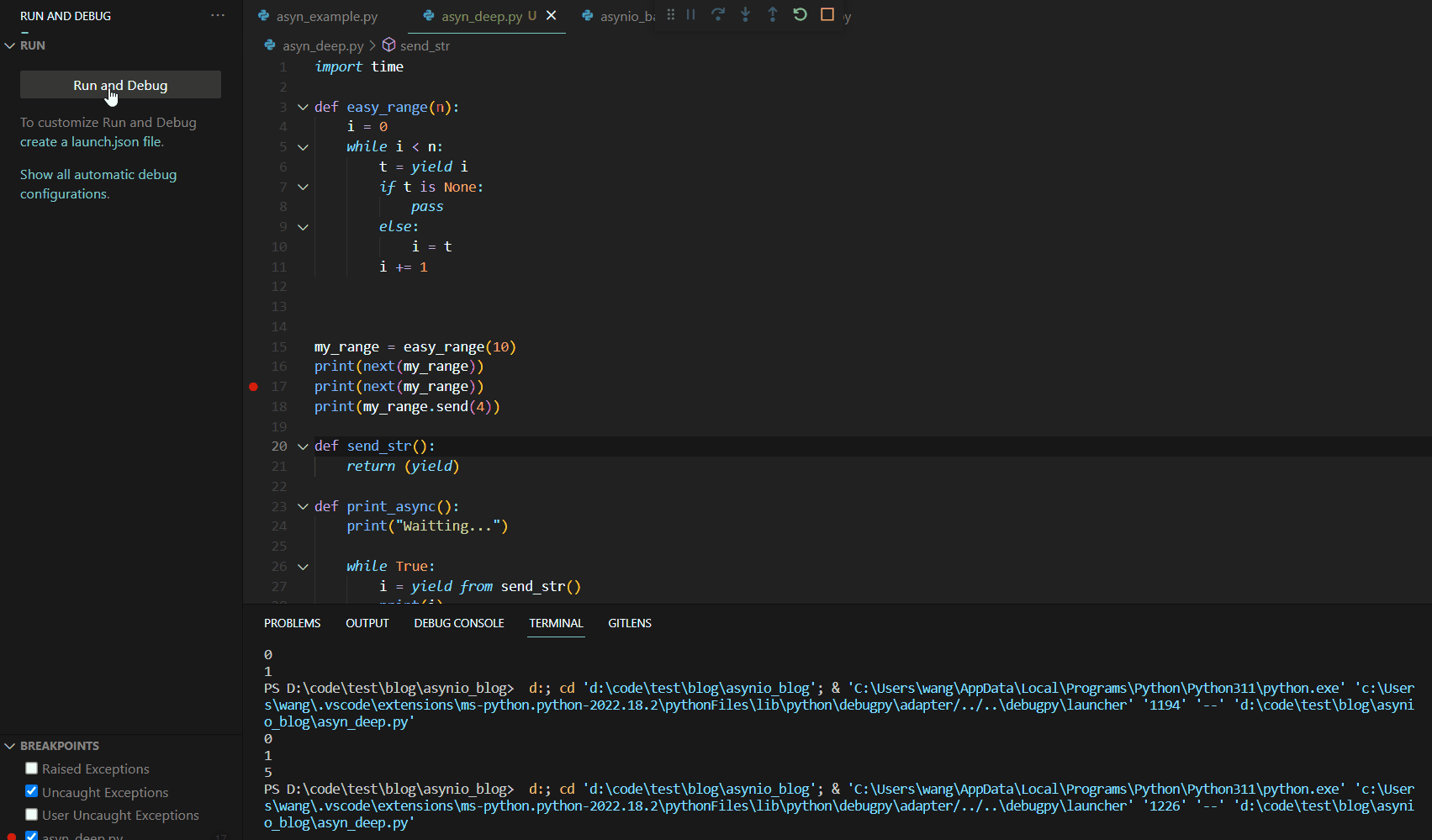Click the Run and Debug button
Screen dimensions: 1432x840
(x=120, y=84)
